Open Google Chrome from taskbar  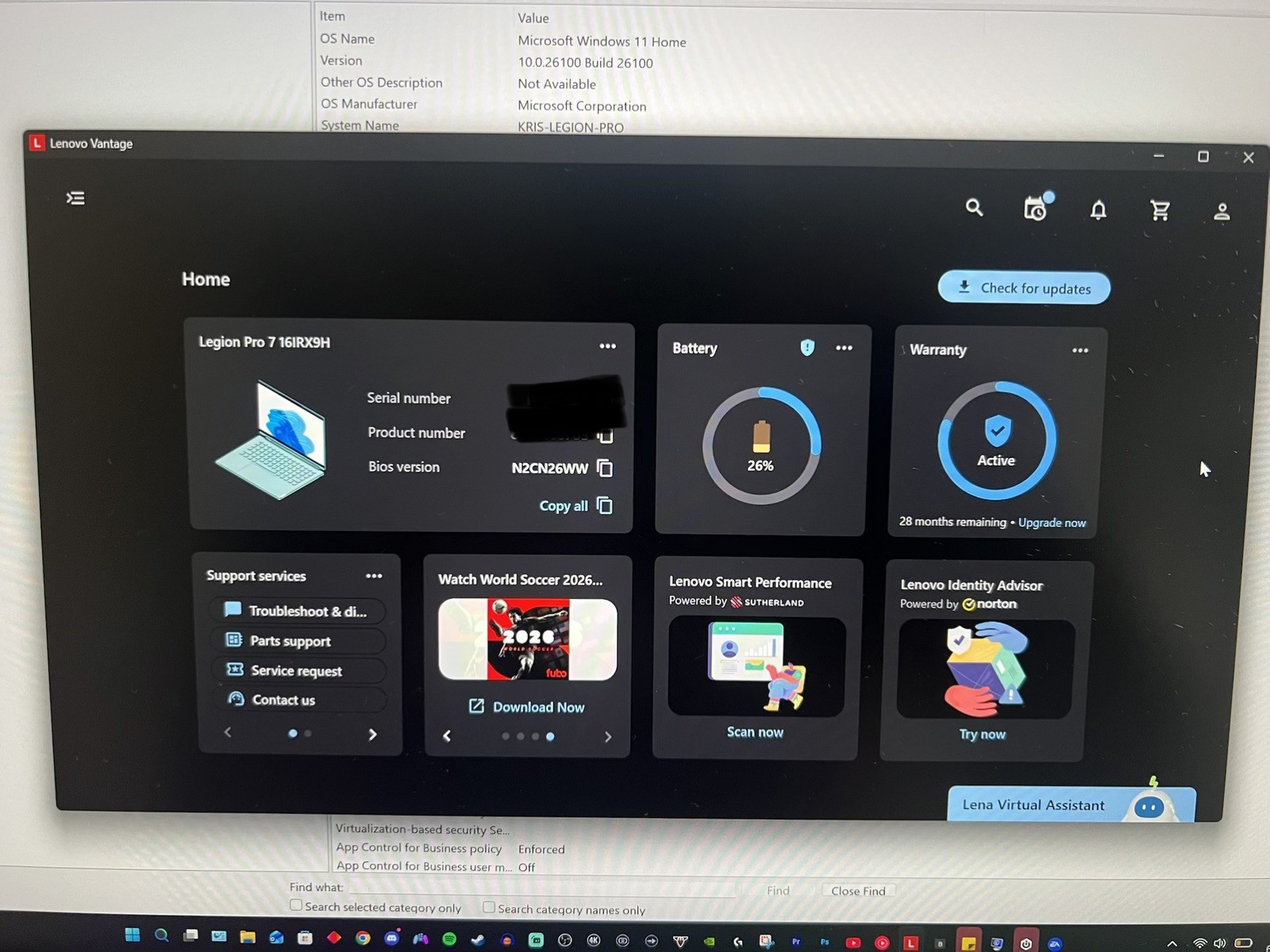pos(363,939)
